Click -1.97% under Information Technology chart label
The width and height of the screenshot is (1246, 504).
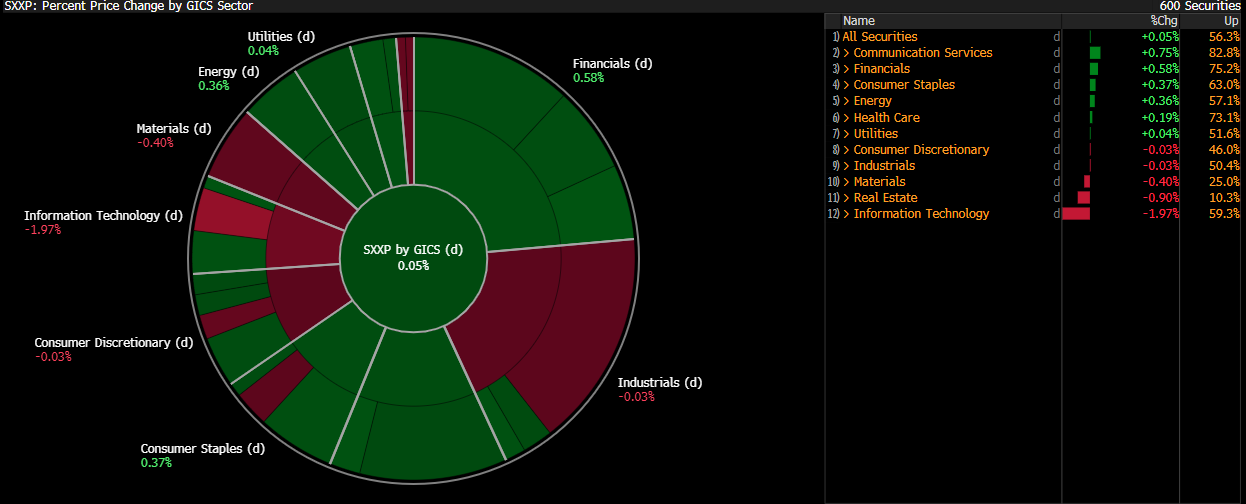[x=43, y=230]
